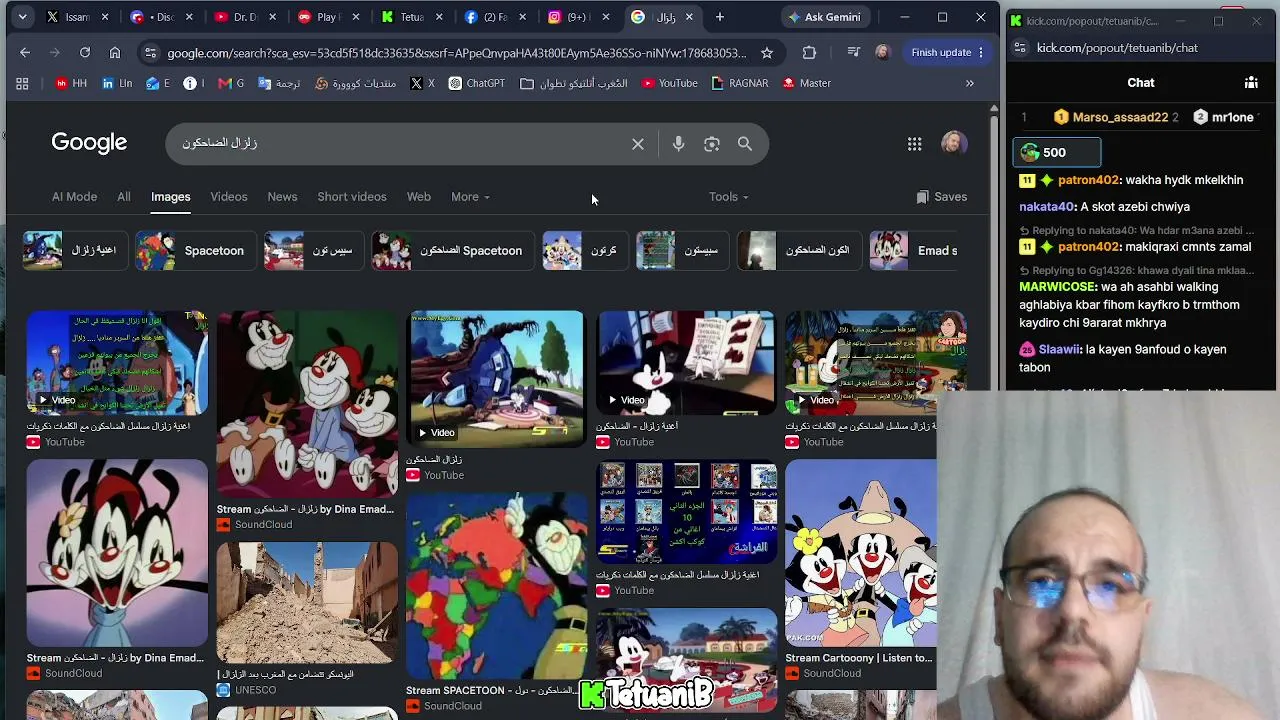The width and height of the screenshot is (1280, 720).
Task: Open the bookmarks apps grid icon
Action: point(22,83)
